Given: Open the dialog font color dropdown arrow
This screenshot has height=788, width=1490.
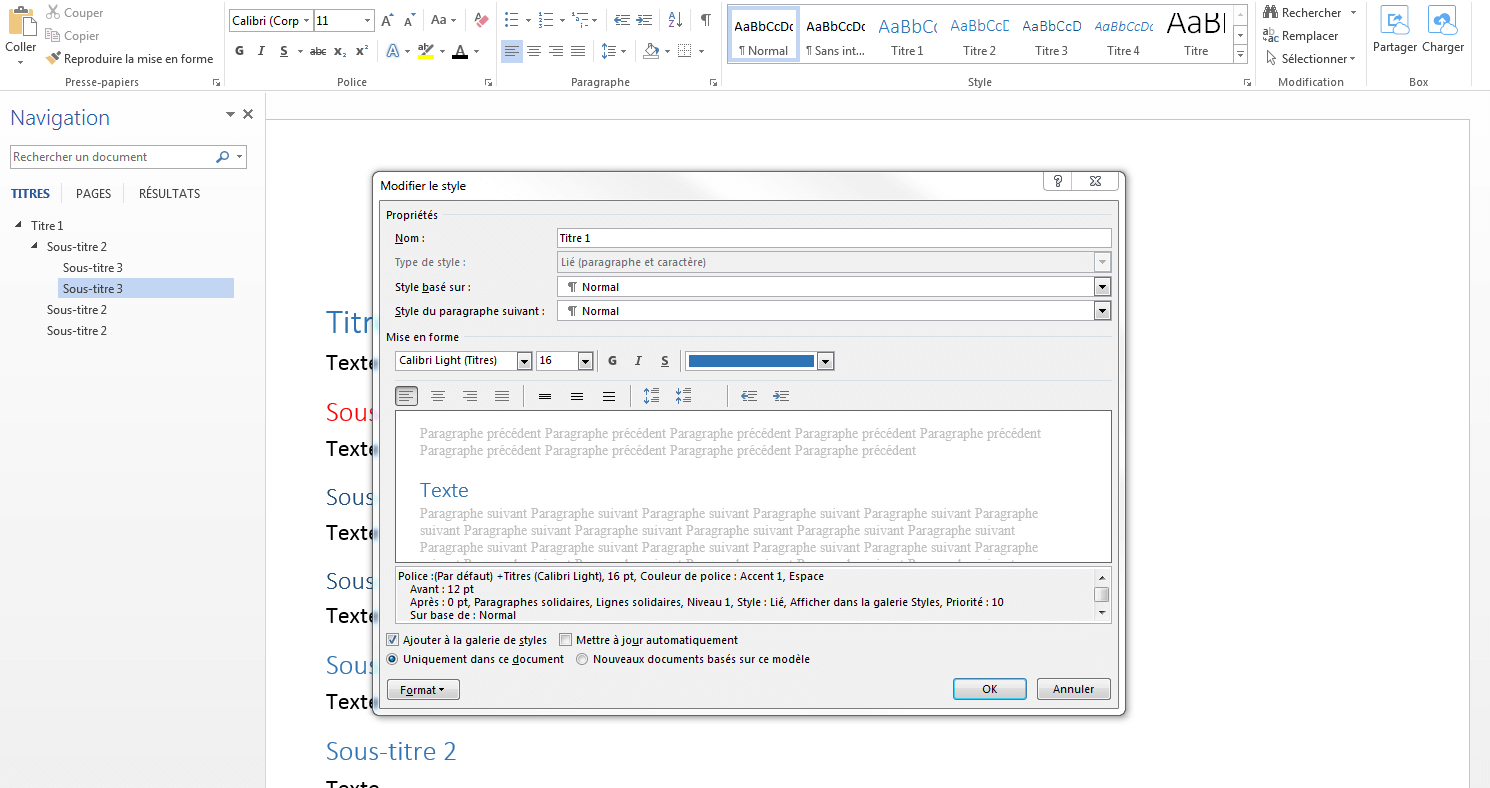Looking at the screenshot, I should tap(826, 361).
